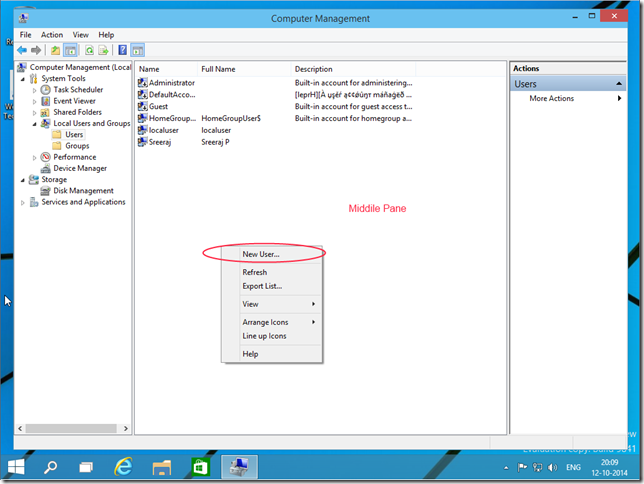Choose Line up Icons from context menu

click(x=272, y=336)
